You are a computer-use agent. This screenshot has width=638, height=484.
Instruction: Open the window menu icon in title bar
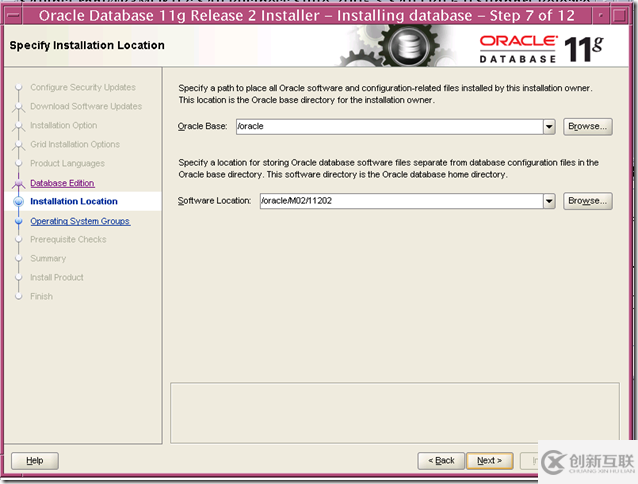click(13, 16)
